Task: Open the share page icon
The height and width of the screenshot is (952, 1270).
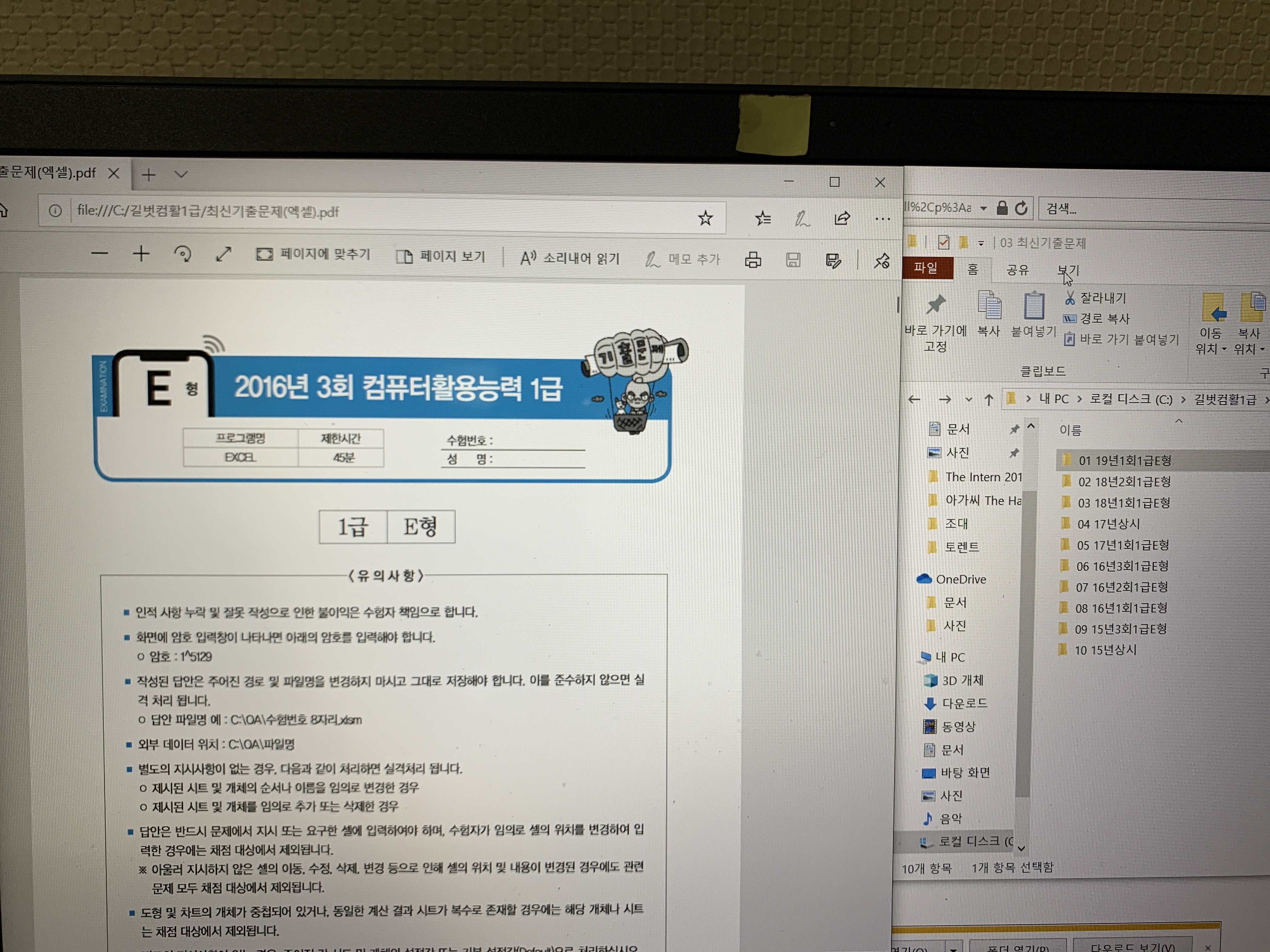Action: click(842, 218)
